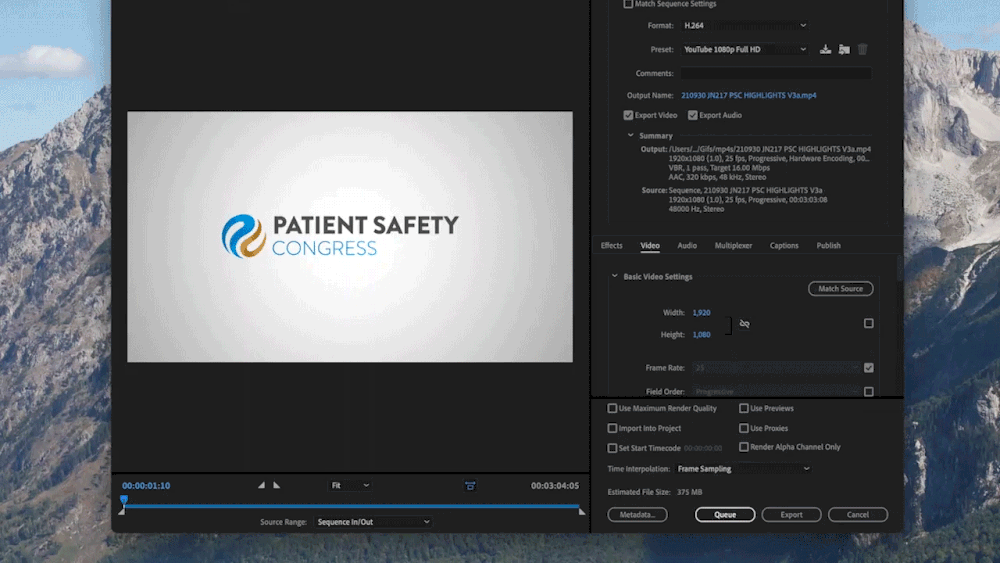Click the Delete Preset trash icon

tap(862, 49)
